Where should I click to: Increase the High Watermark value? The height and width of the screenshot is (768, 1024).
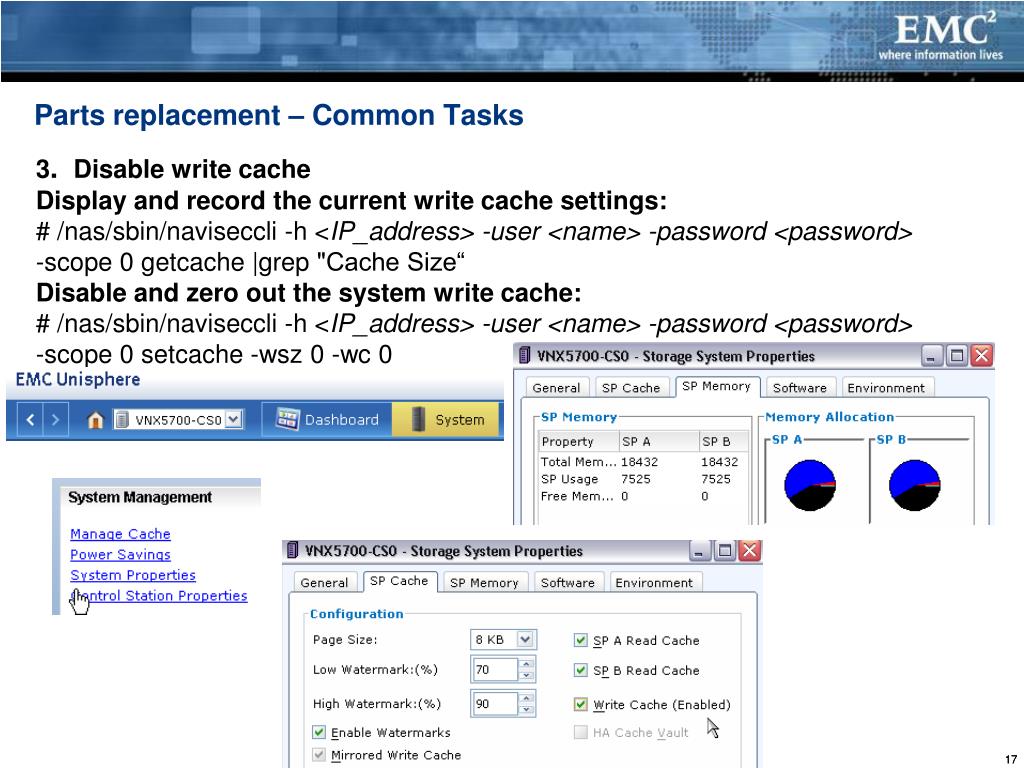(526, 699)
